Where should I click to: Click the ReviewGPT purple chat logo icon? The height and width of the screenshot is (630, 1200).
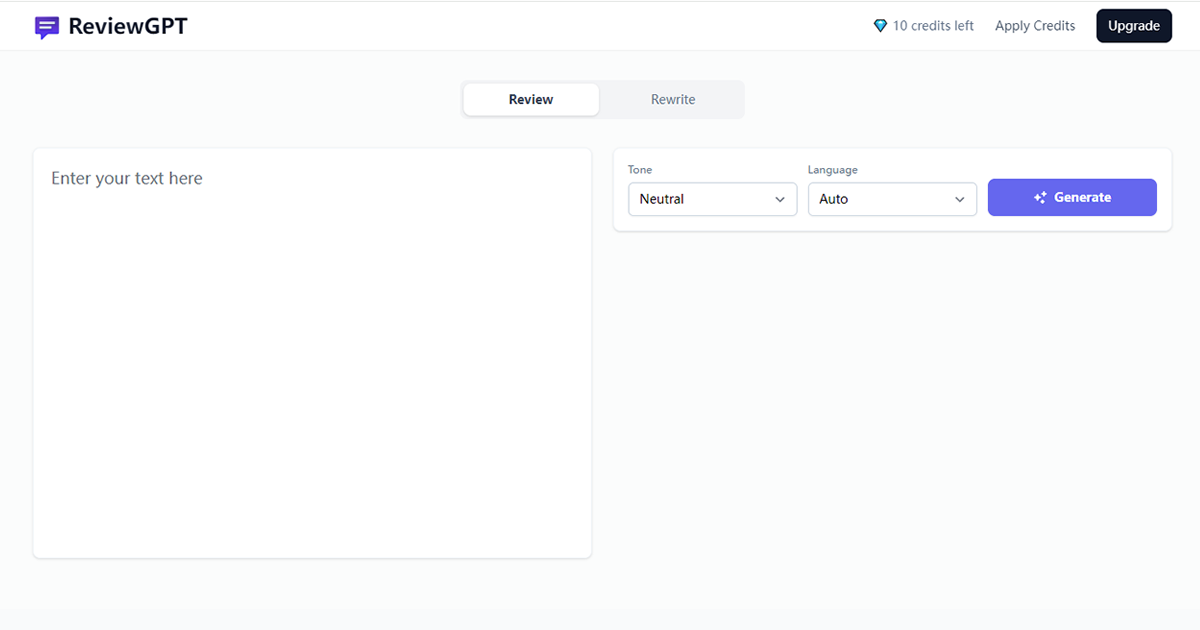(x=47, y=27)
